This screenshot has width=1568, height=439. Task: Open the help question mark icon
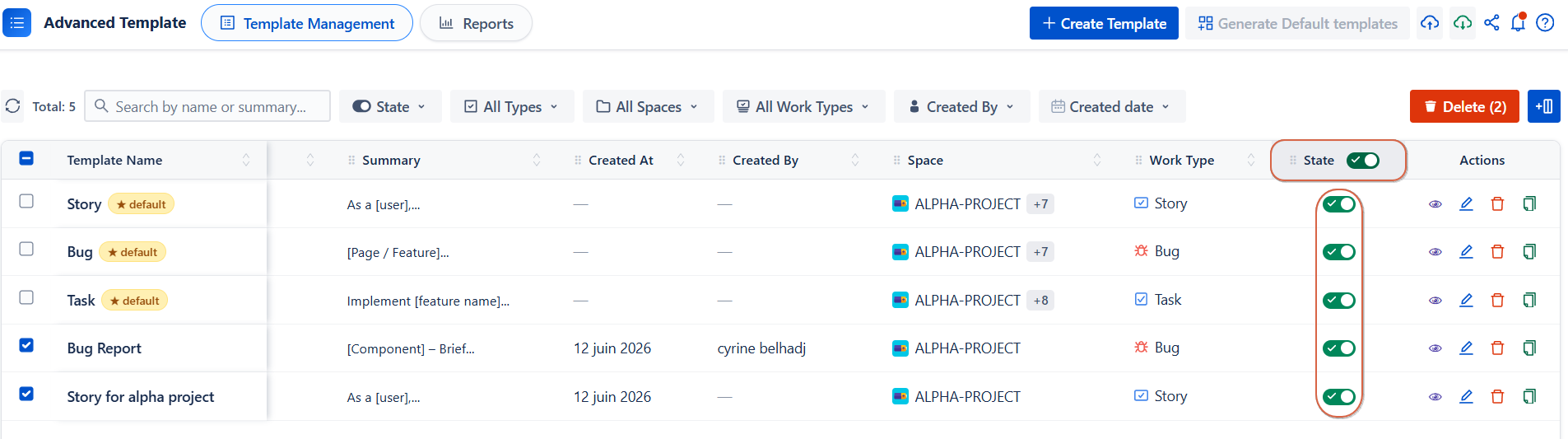[1546, 23]
